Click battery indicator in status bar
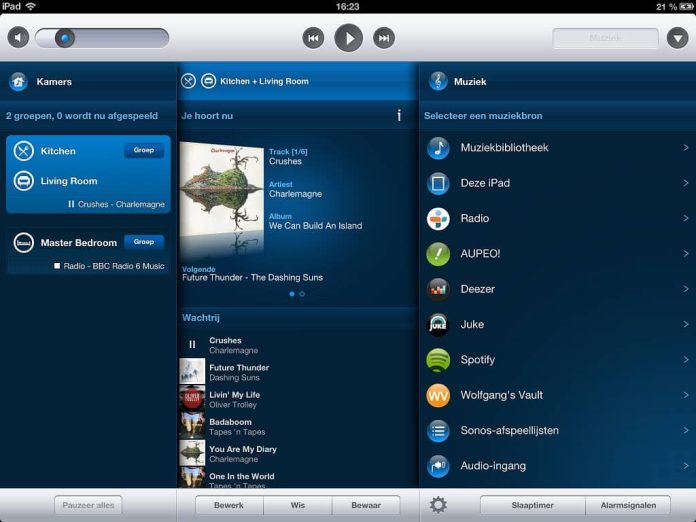 (x=686, y=6)
